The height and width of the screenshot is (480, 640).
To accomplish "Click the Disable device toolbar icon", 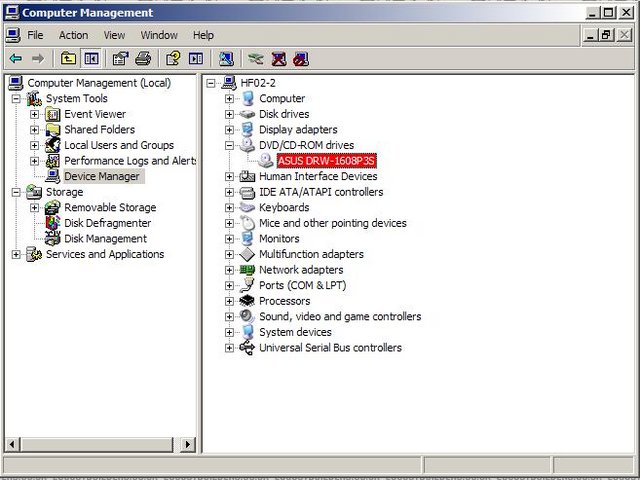I will (301, 59).
